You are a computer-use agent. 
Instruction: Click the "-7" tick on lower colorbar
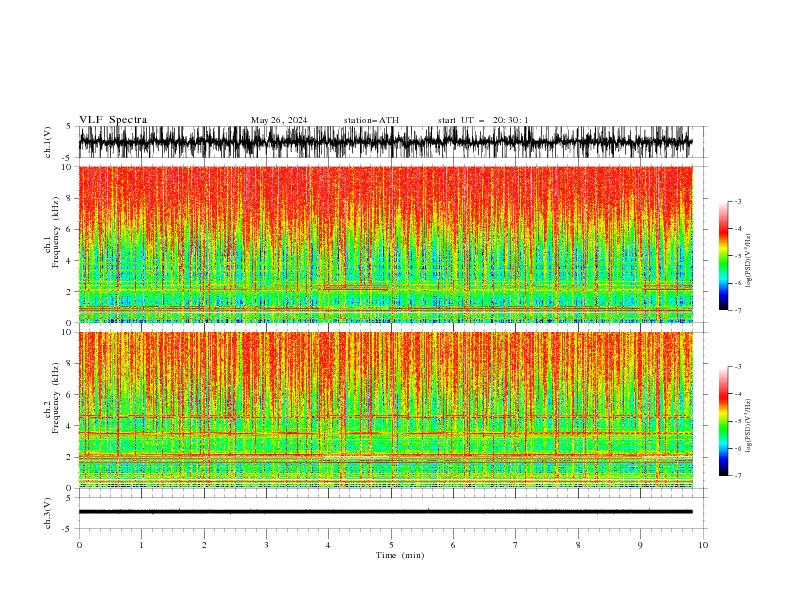(737, 476)
